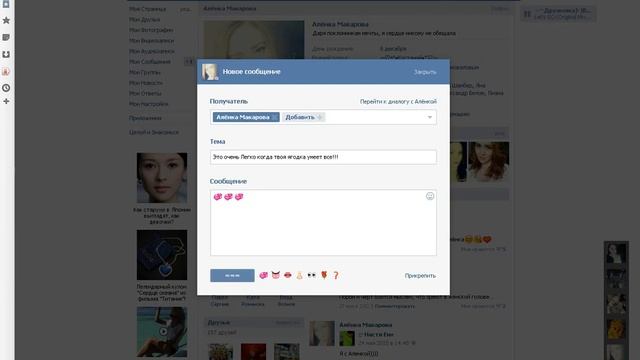Click the Прикрепить attach link
The image size is (640, 360).
point(420,276)
